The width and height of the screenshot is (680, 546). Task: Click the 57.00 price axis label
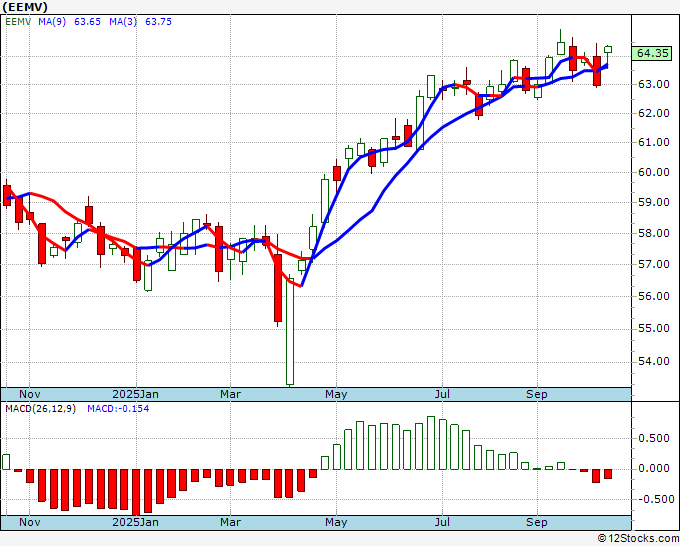[654, 265]
